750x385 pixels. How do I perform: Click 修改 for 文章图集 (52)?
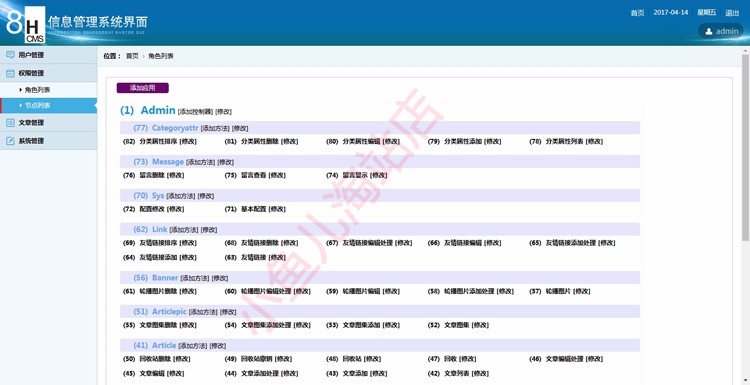[480, 325]
